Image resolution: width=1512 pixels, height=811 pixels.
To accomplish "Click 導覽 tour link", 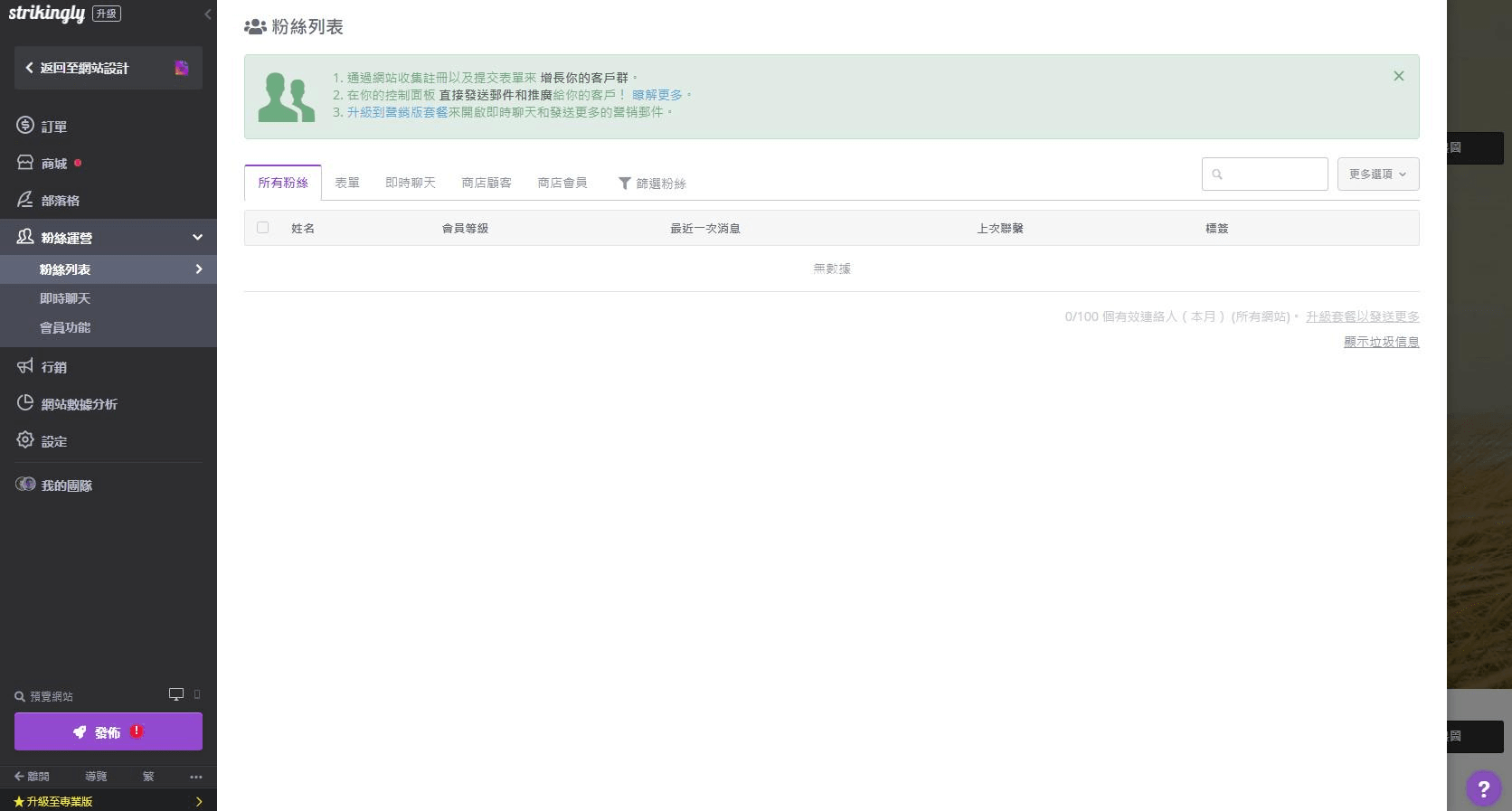I will [96, 777].
